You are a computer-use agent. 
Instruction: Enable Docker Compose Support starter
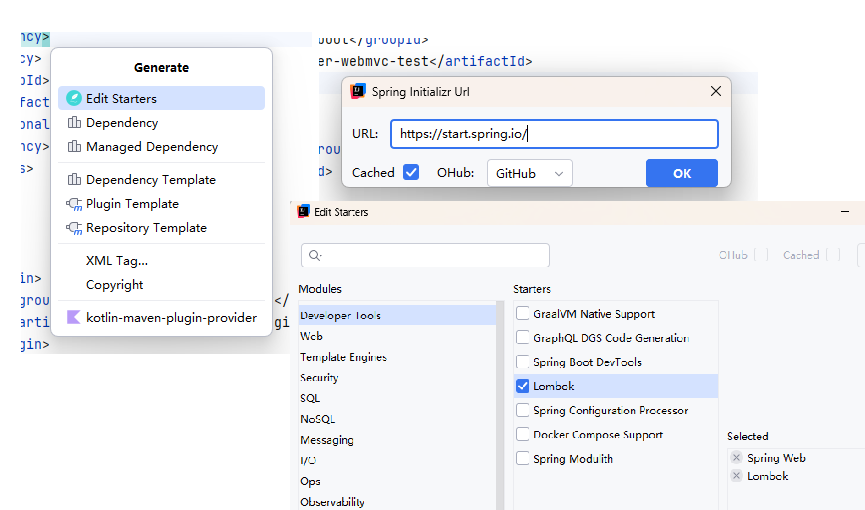pyautogui.click(x=522, y=434)
